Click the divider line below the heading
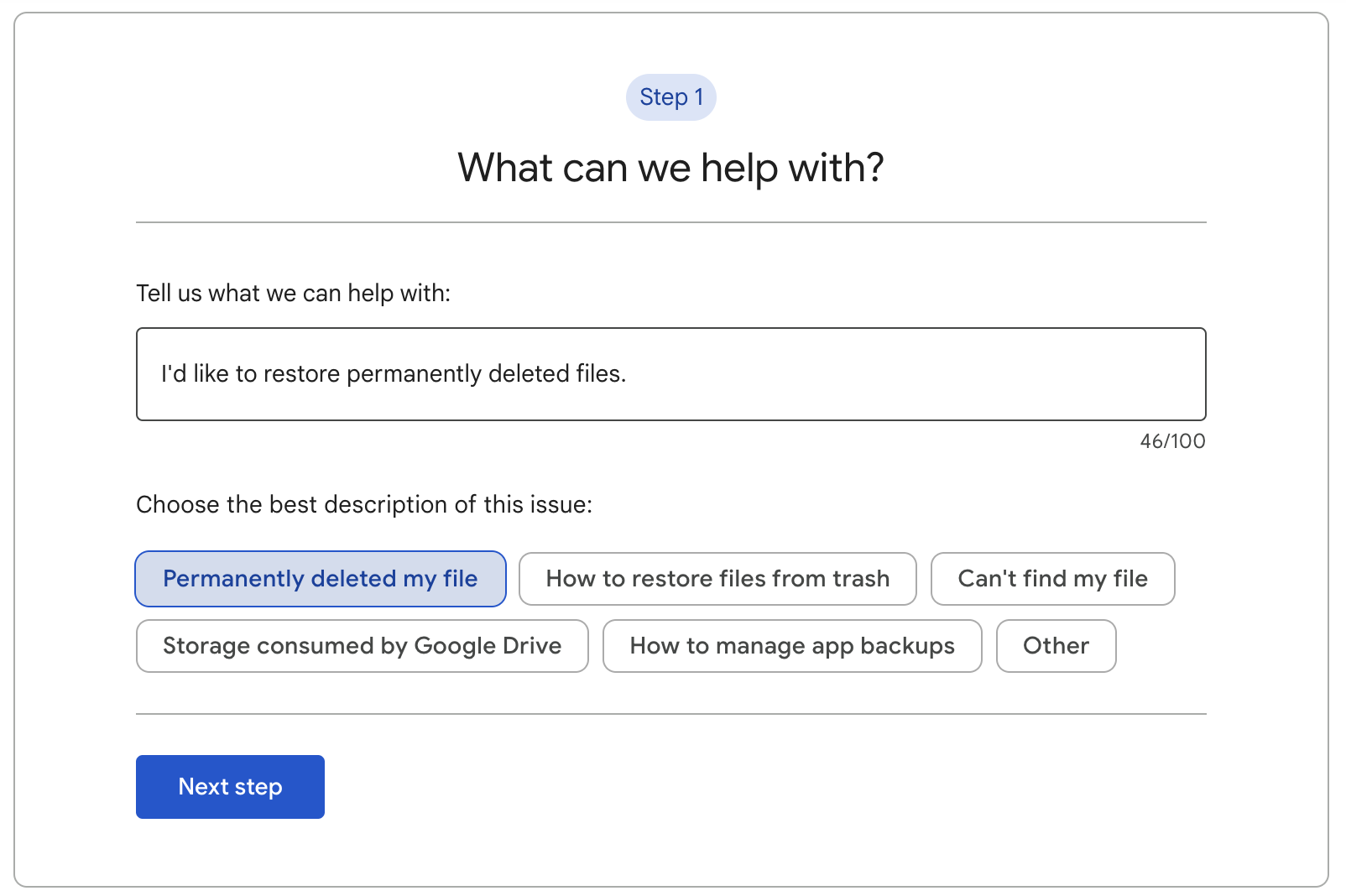 point(670,222)
